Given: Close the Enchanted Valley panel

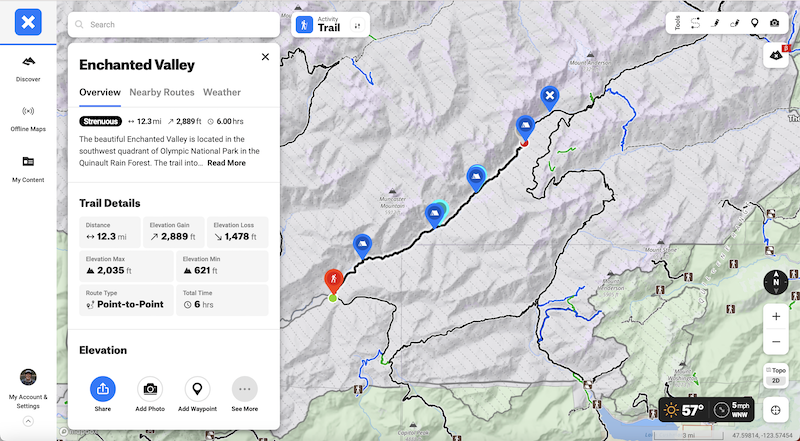Looking at the screenshot, I should tap(265, 57).
